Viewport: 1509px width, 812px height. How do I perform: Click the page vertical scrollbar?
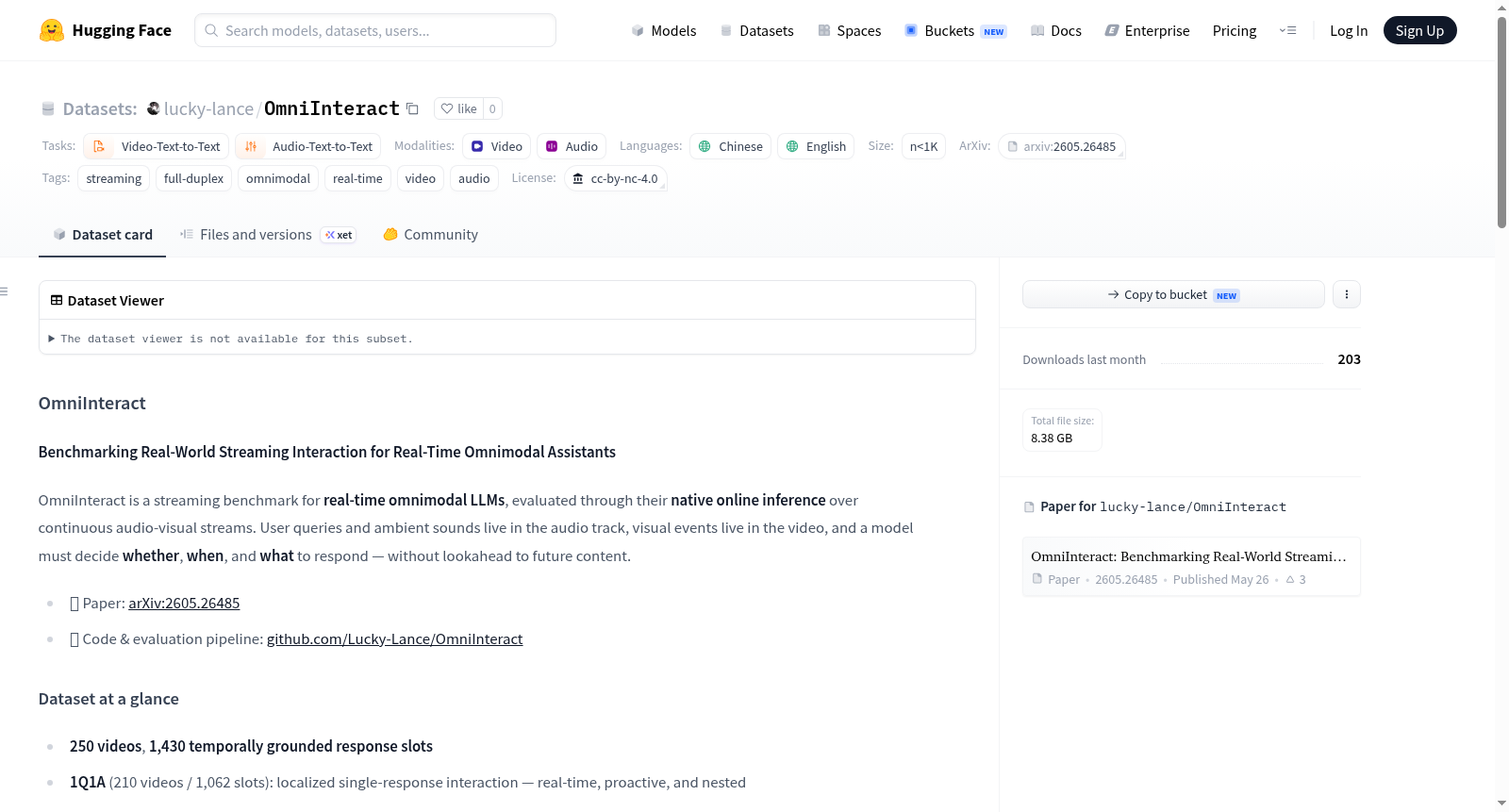(x=1501, y=123)
